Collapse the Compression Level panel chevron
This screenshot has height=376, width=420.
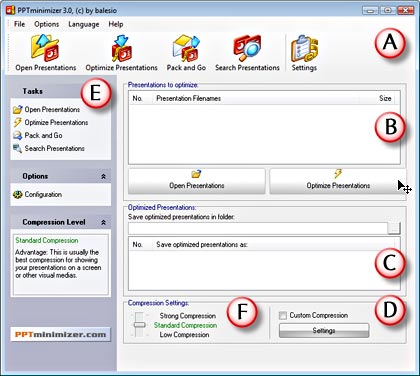point(103,222)
